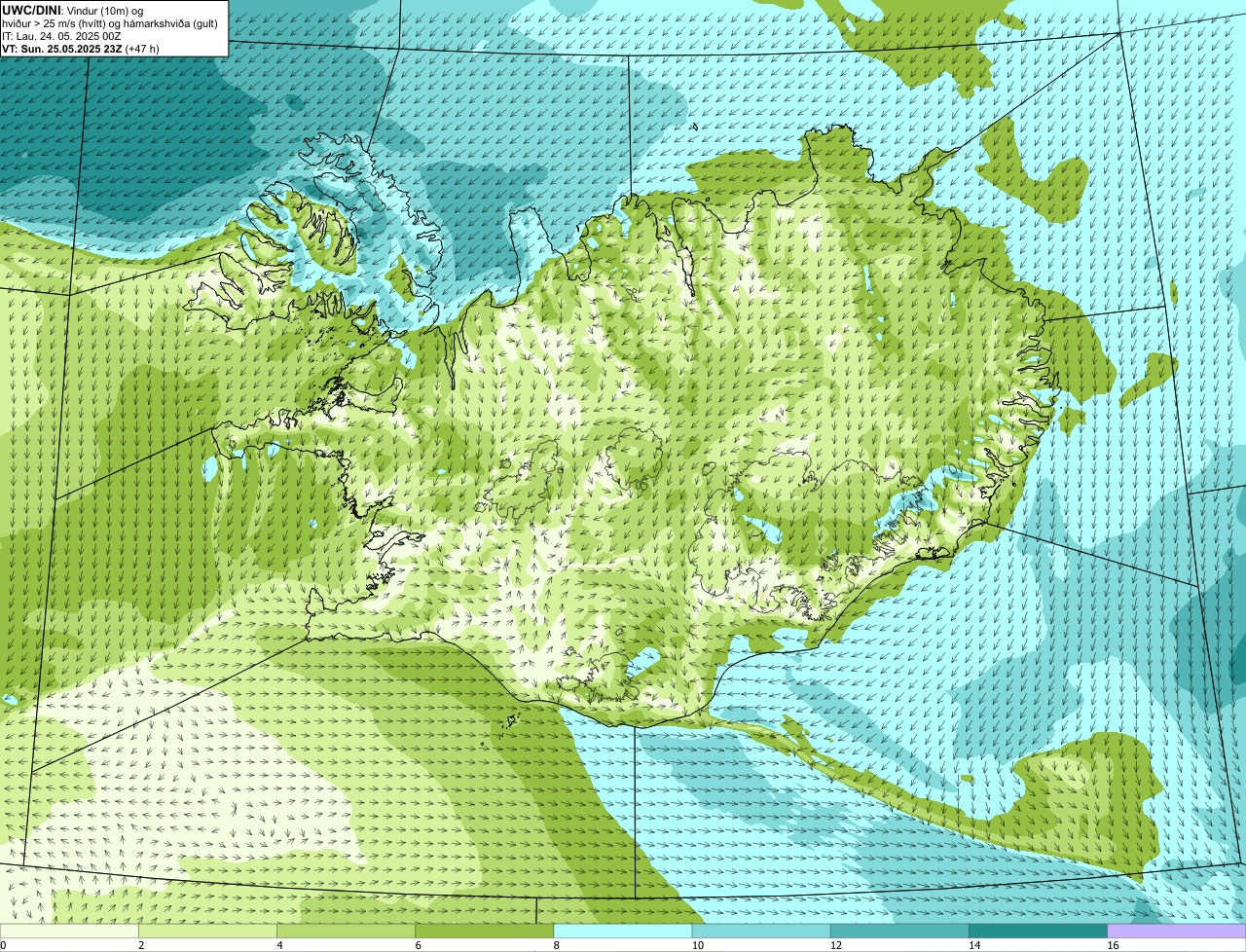Click the purple swatch above 16 m/s
Image resolution: width=1246 pixels, height=952 pixels.
coord(1176,932)
